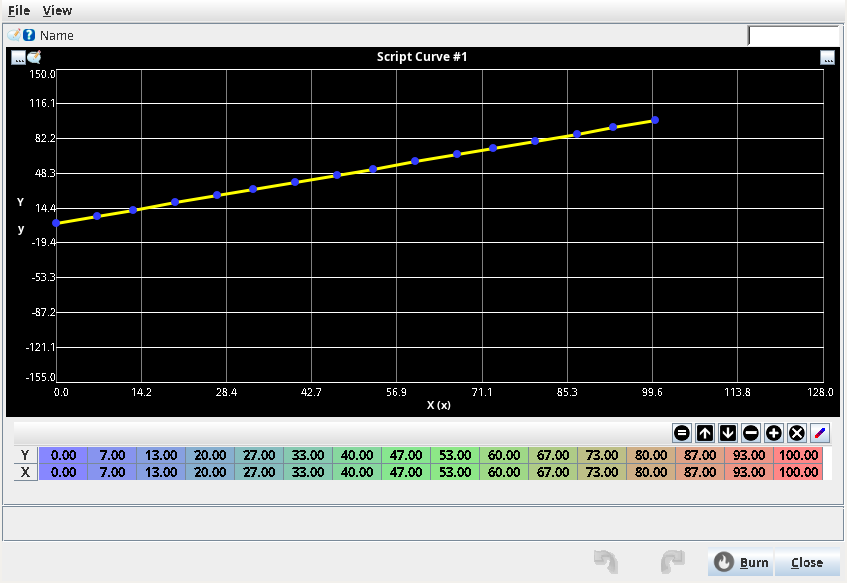Viewport: 847px width, 583px height.
Task: Select the Y row cell 47.00
Action: click(406, 455)
